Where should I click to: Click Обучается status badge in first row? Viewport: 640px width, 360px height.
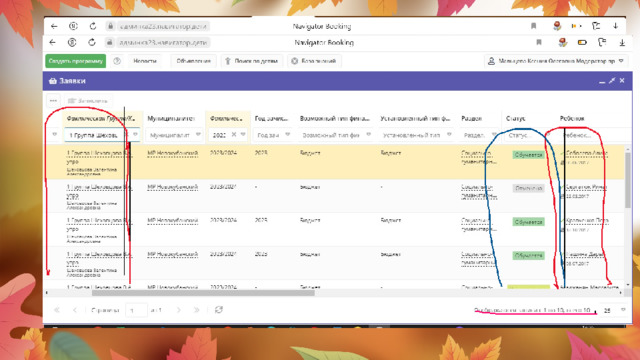(528, 155)
